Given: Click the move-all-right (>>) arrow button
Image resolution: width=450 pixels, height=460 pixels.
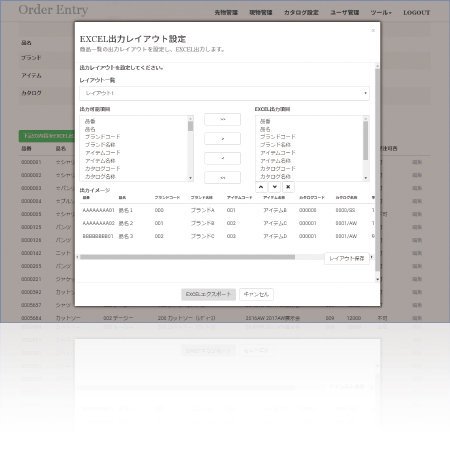Looking at the screenshot, I should click(222, 119).
